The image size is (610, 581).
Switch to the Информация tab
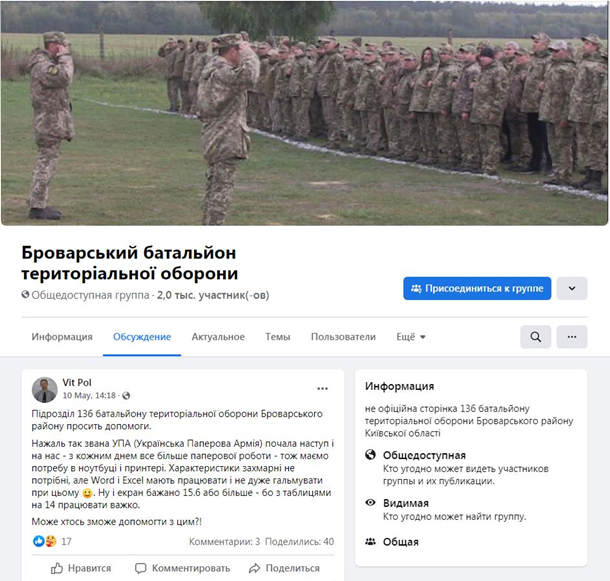tap(62, 337)
